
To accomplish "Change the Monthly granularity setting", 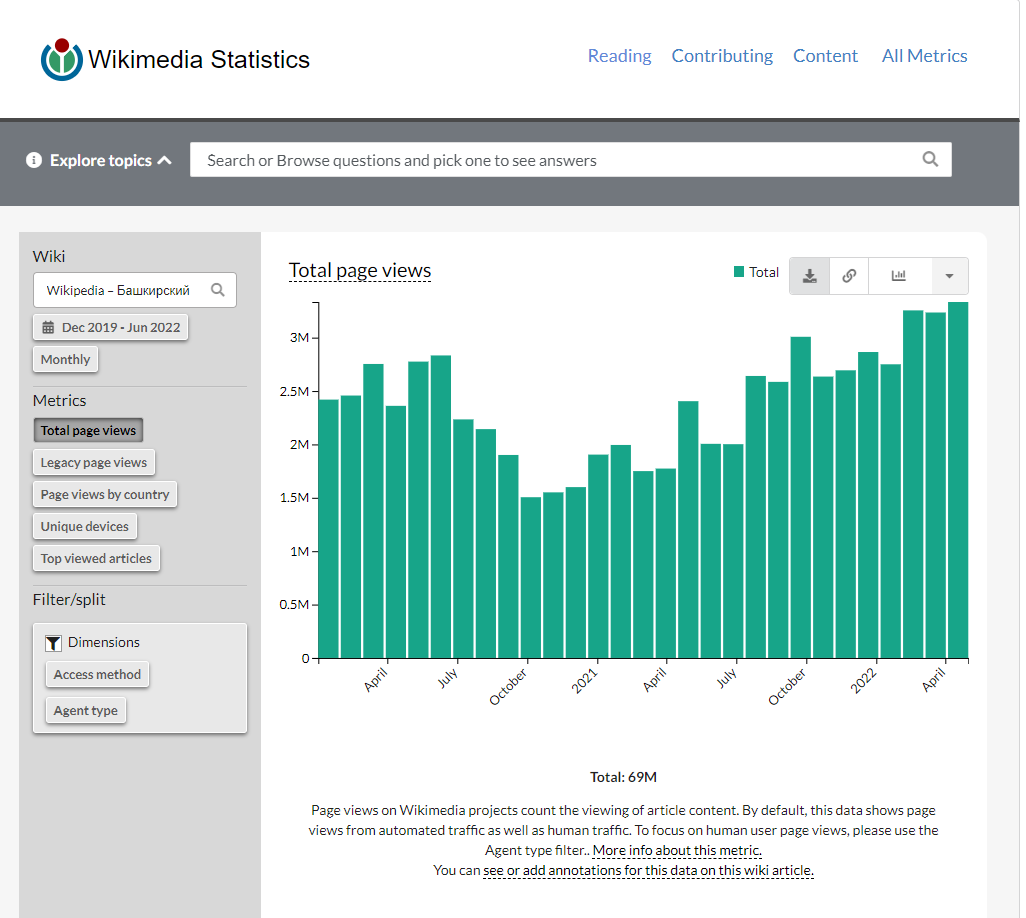I will (65, 359).
